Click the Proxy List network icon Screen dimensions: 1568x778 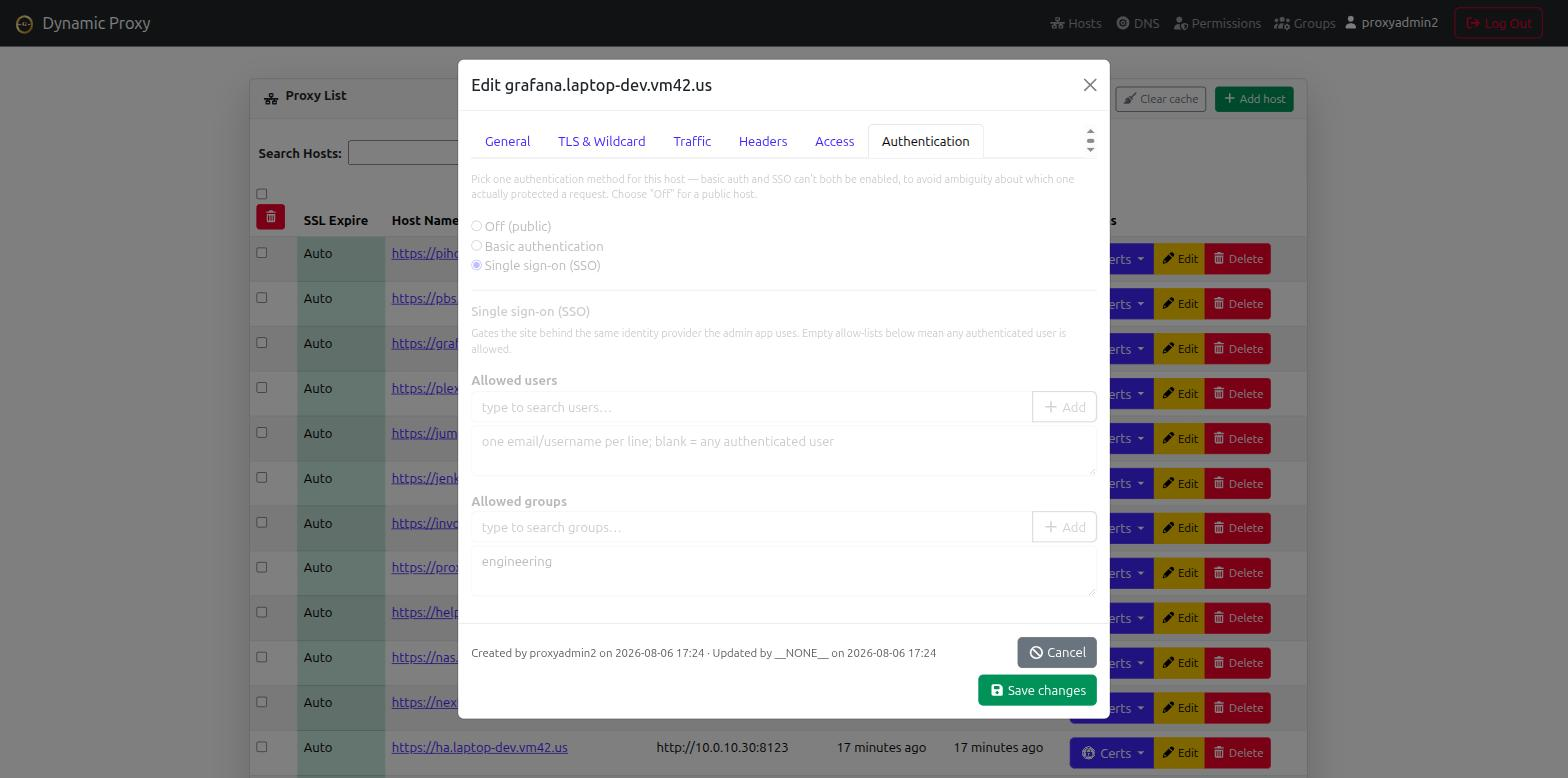point(271,98)
